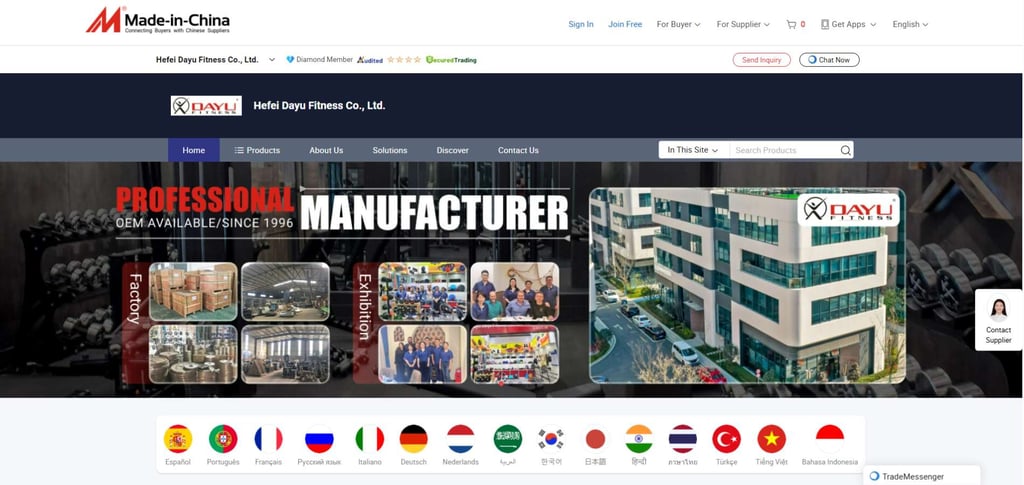Open the Products menu

tap(257, 150)
